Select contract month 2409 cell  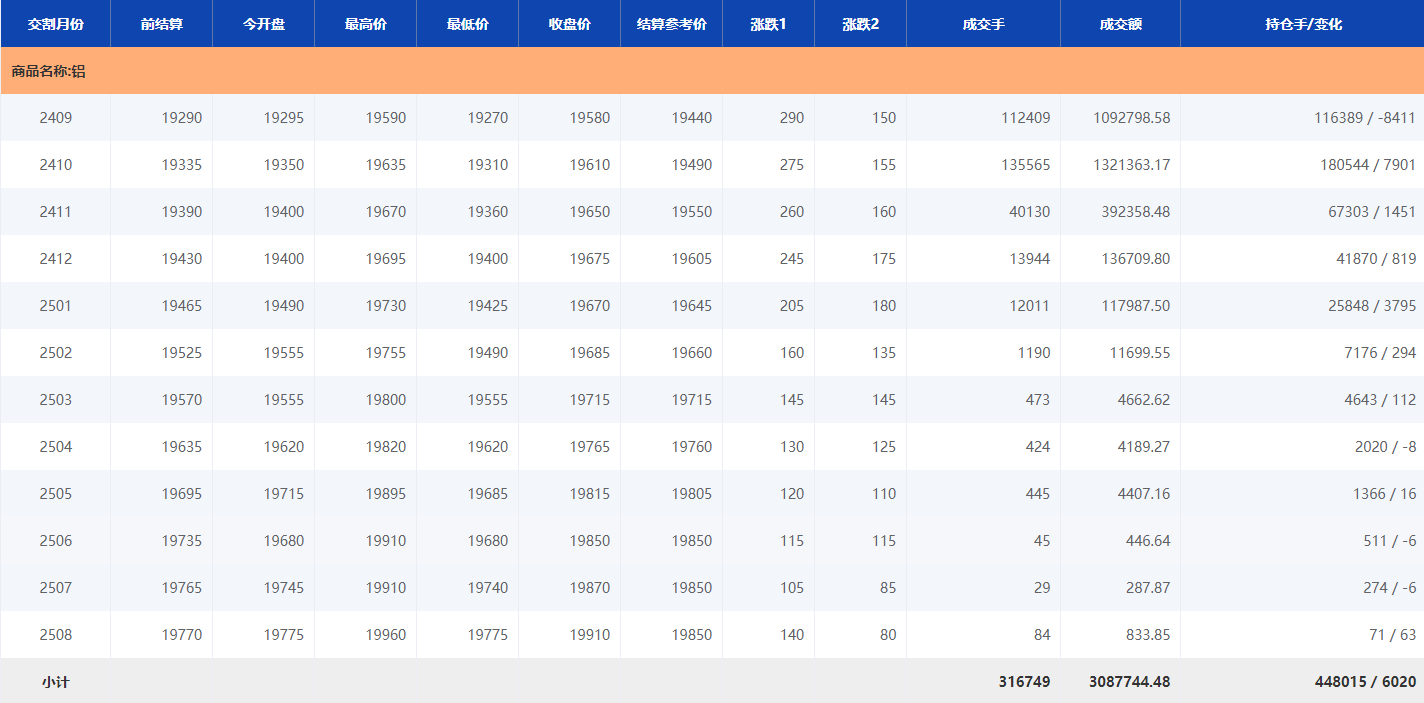(x=56, y=118)
